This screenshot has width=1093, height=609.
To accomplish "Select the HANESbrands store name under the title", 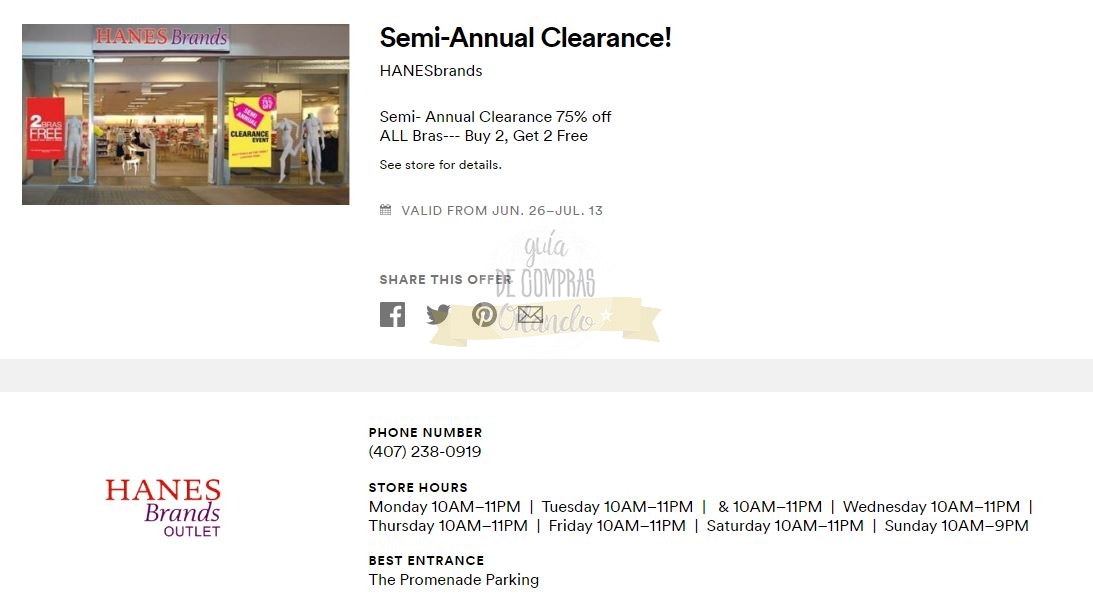I will (x=431, y=71).
